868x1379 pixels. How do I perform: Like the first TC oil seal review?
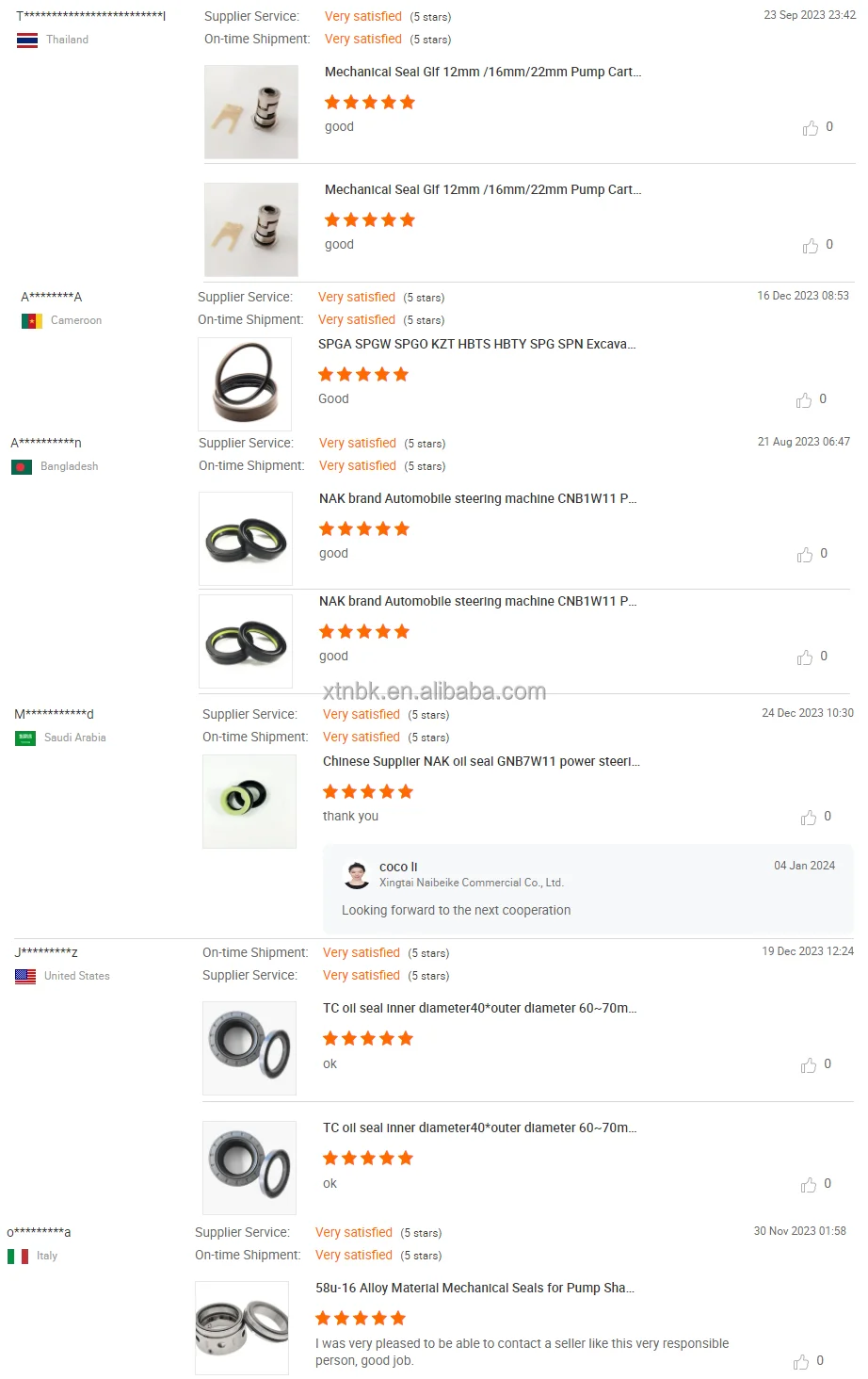pyautogui.click(x=808, y=1065)
